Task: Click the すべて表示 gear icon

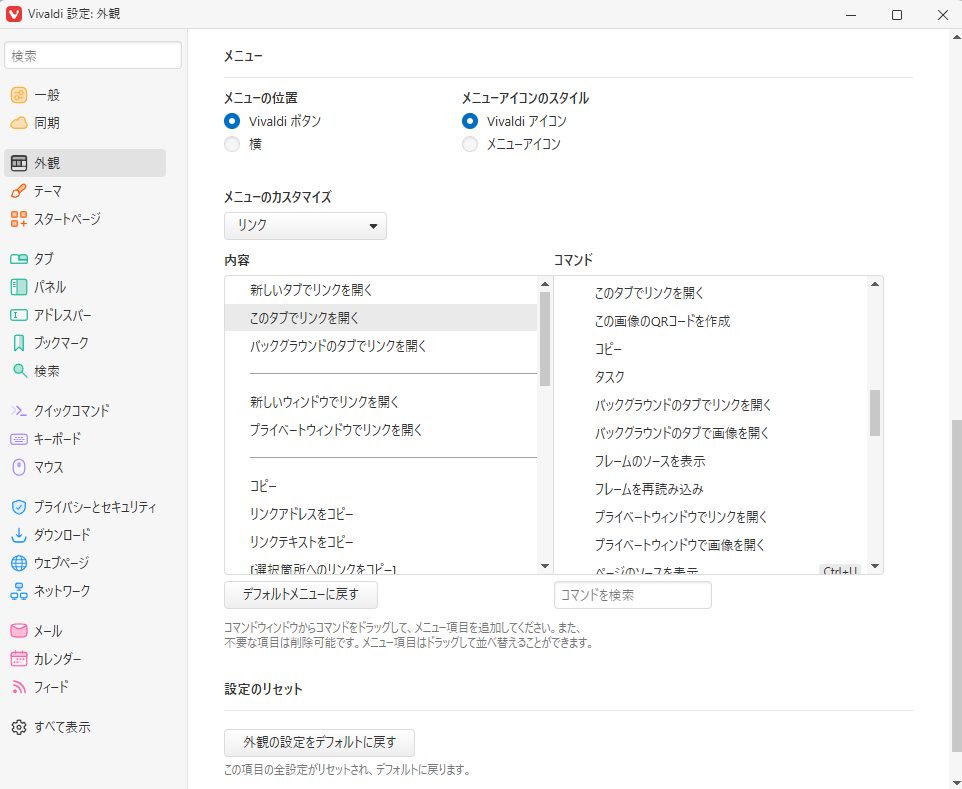Action: pos(19,727)
